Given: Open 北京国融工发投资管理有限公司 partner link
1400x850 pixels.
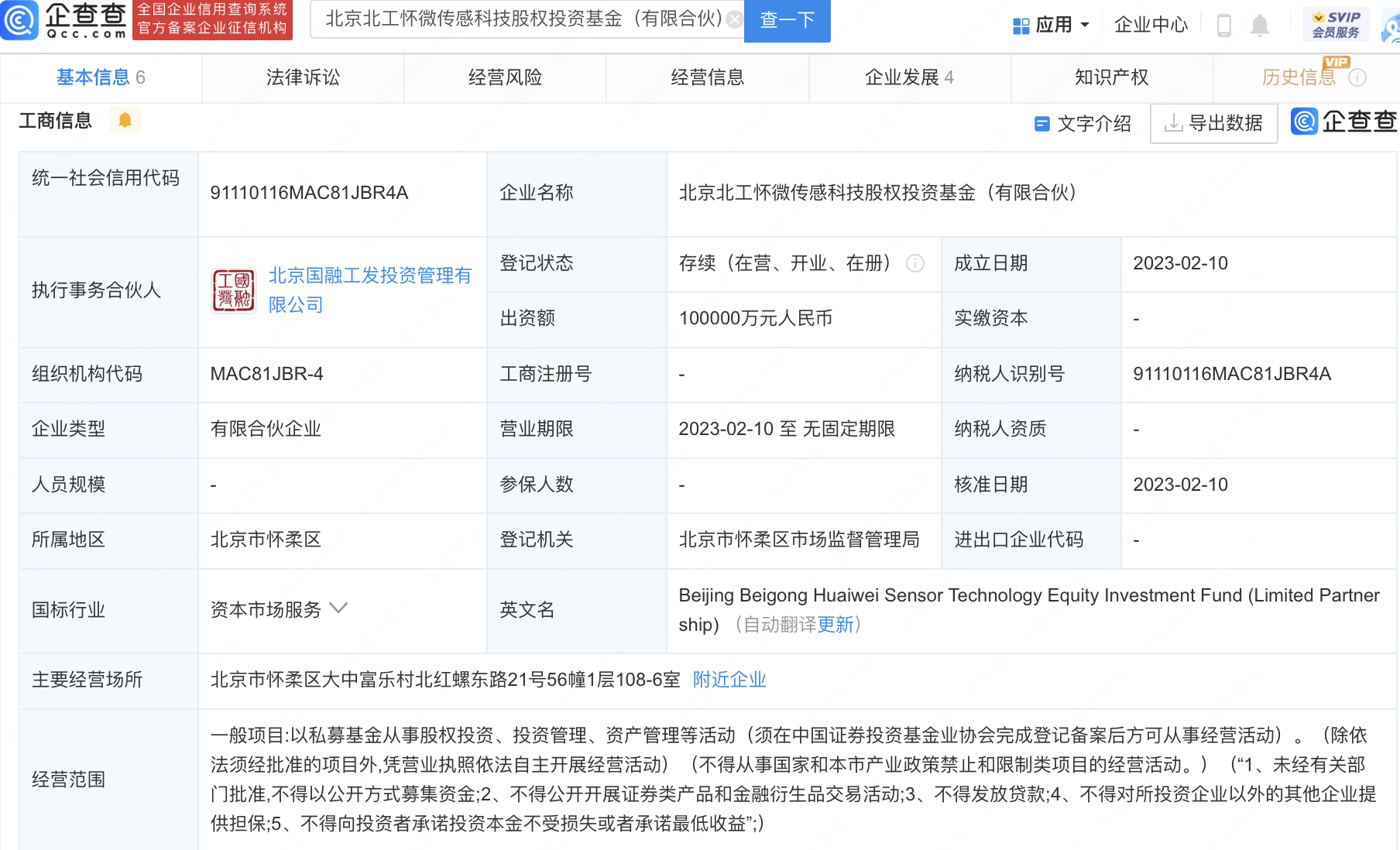Looking at the screenshot, I should [370, 290].
